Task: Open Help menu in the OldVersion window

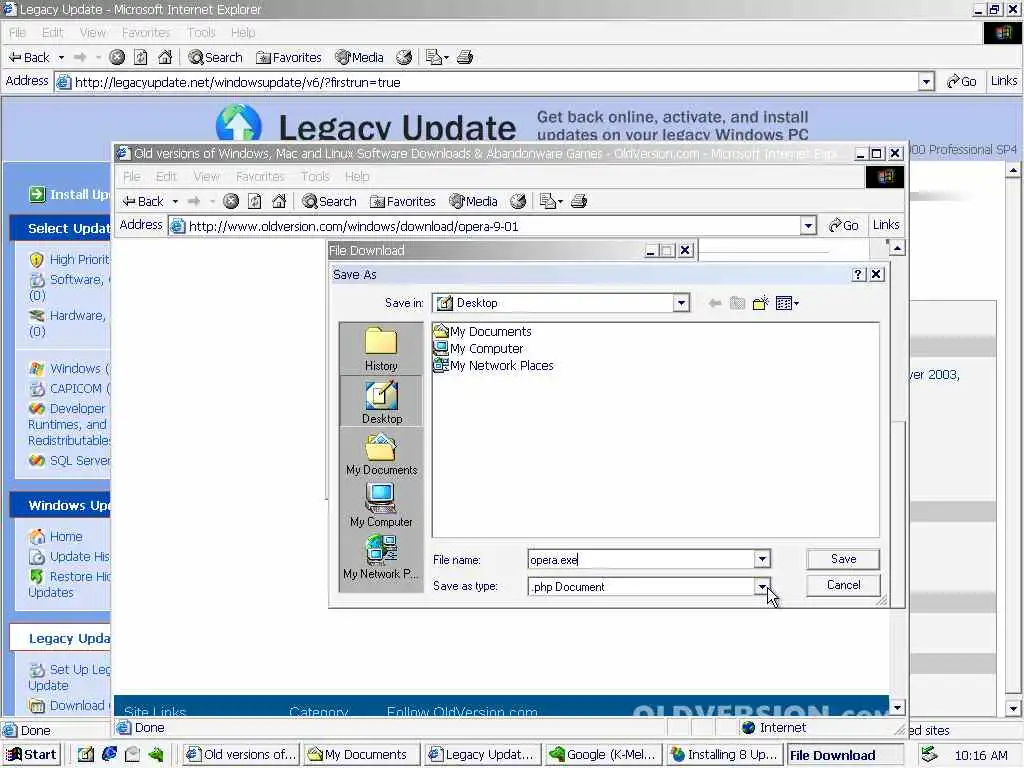Action: click(357, 176)
